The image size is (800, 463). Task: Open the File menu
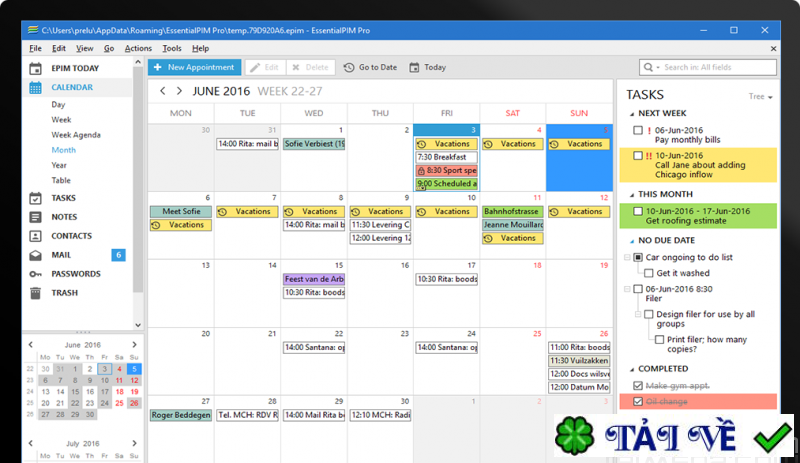pos(35,48)
